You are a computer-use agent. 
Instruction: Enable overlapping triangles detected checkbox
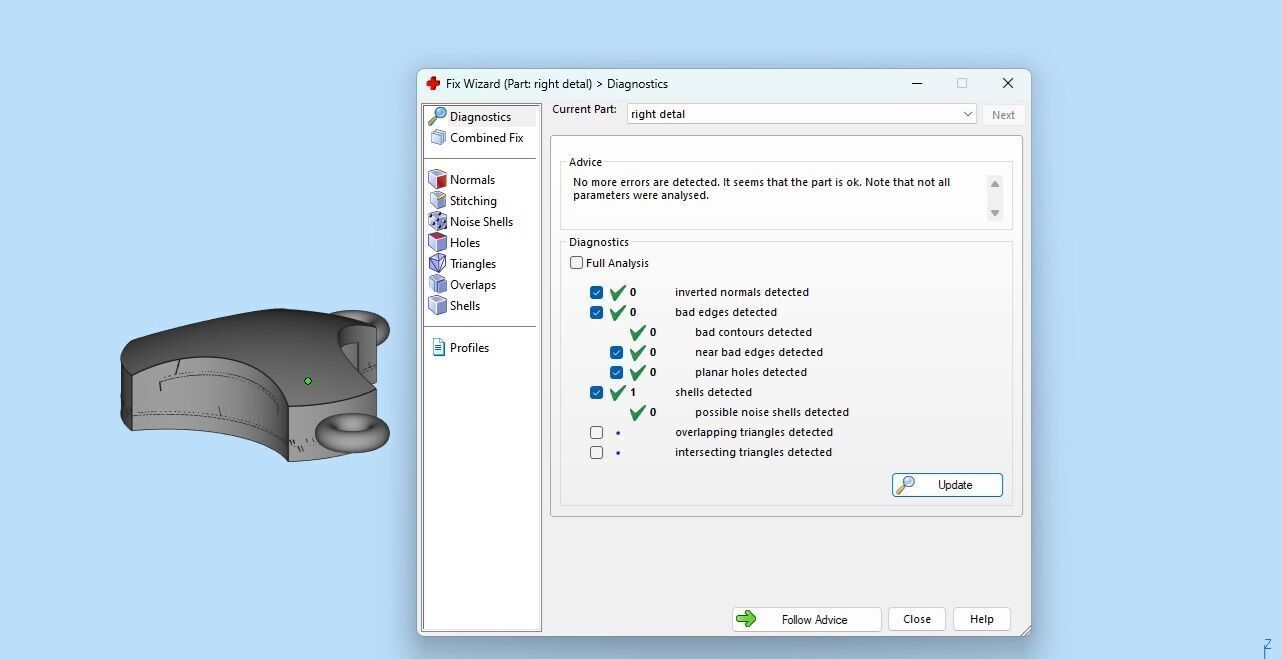[596, 432]
